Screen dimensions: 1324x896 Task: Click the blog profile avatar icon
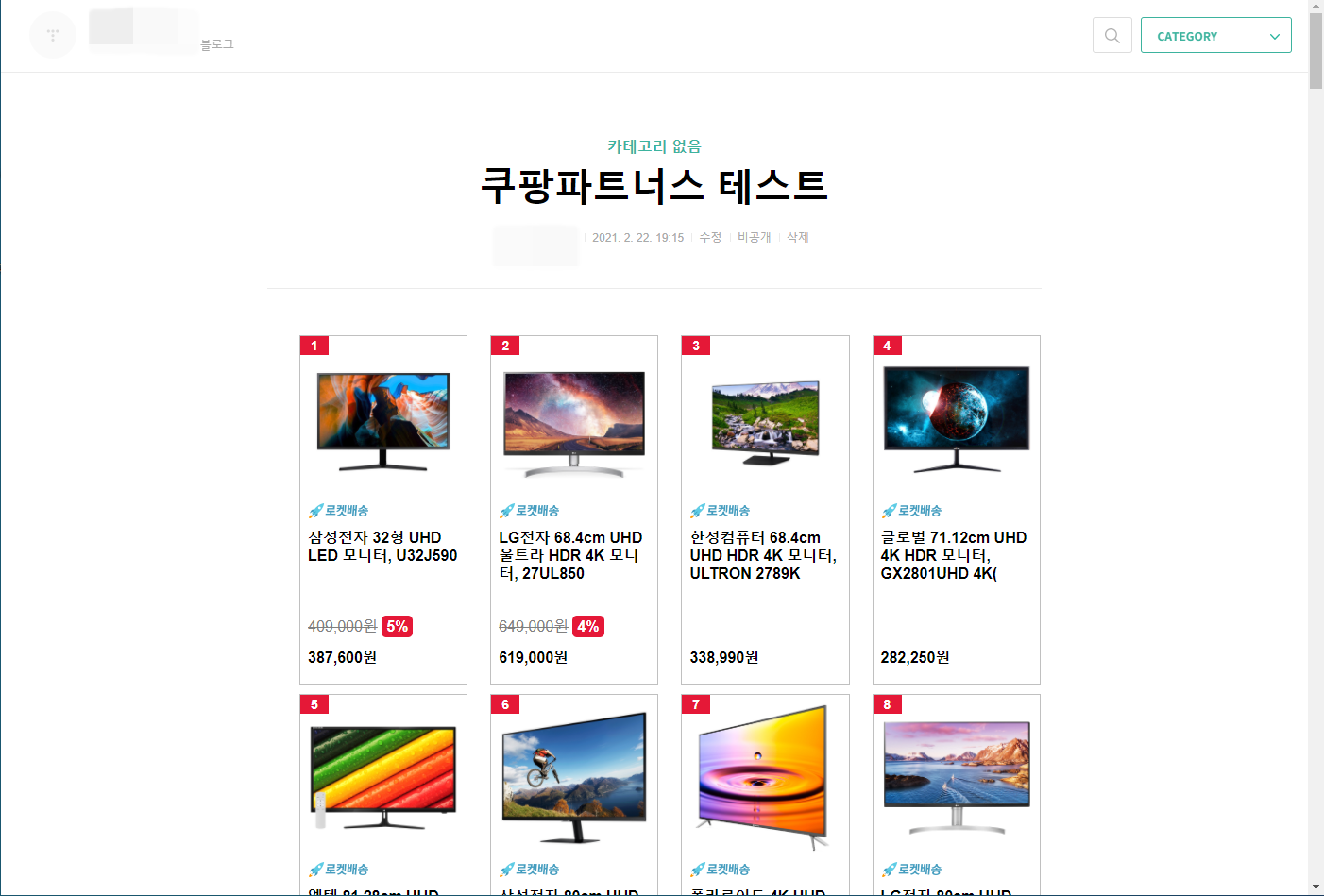pyautogui.click(x=53, y=35)
